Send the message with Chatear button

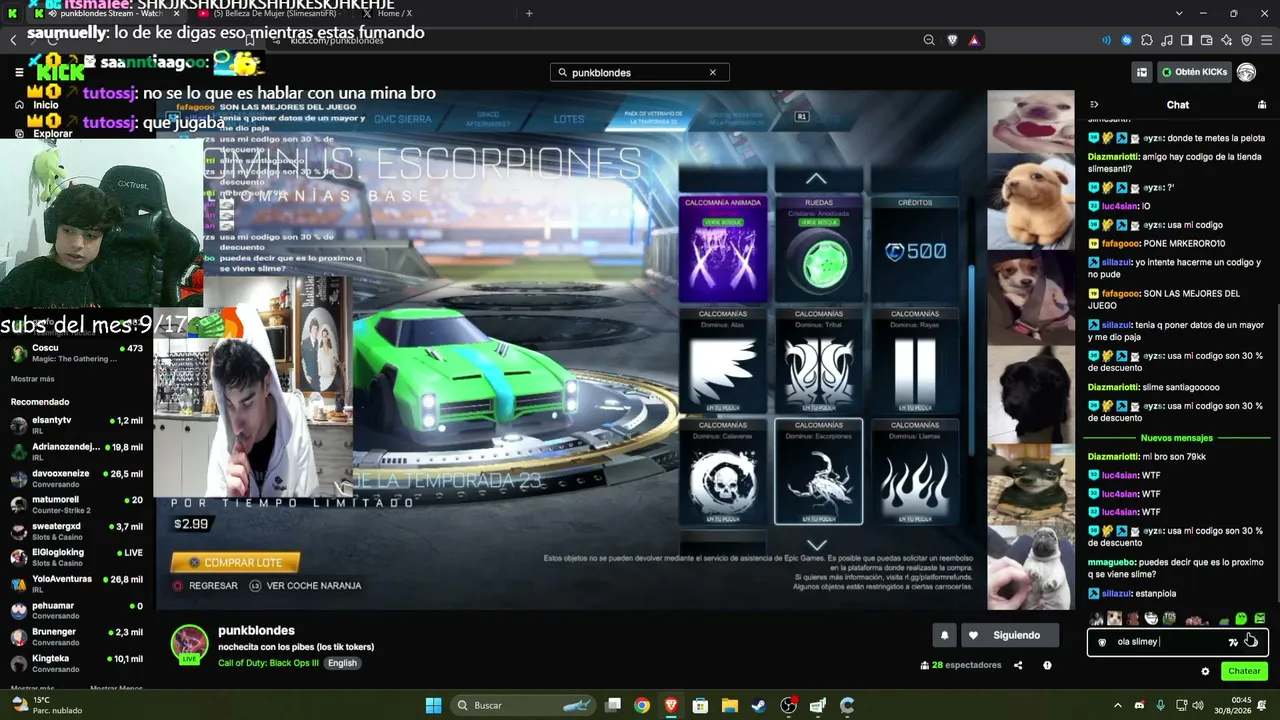click(1244, 671)
